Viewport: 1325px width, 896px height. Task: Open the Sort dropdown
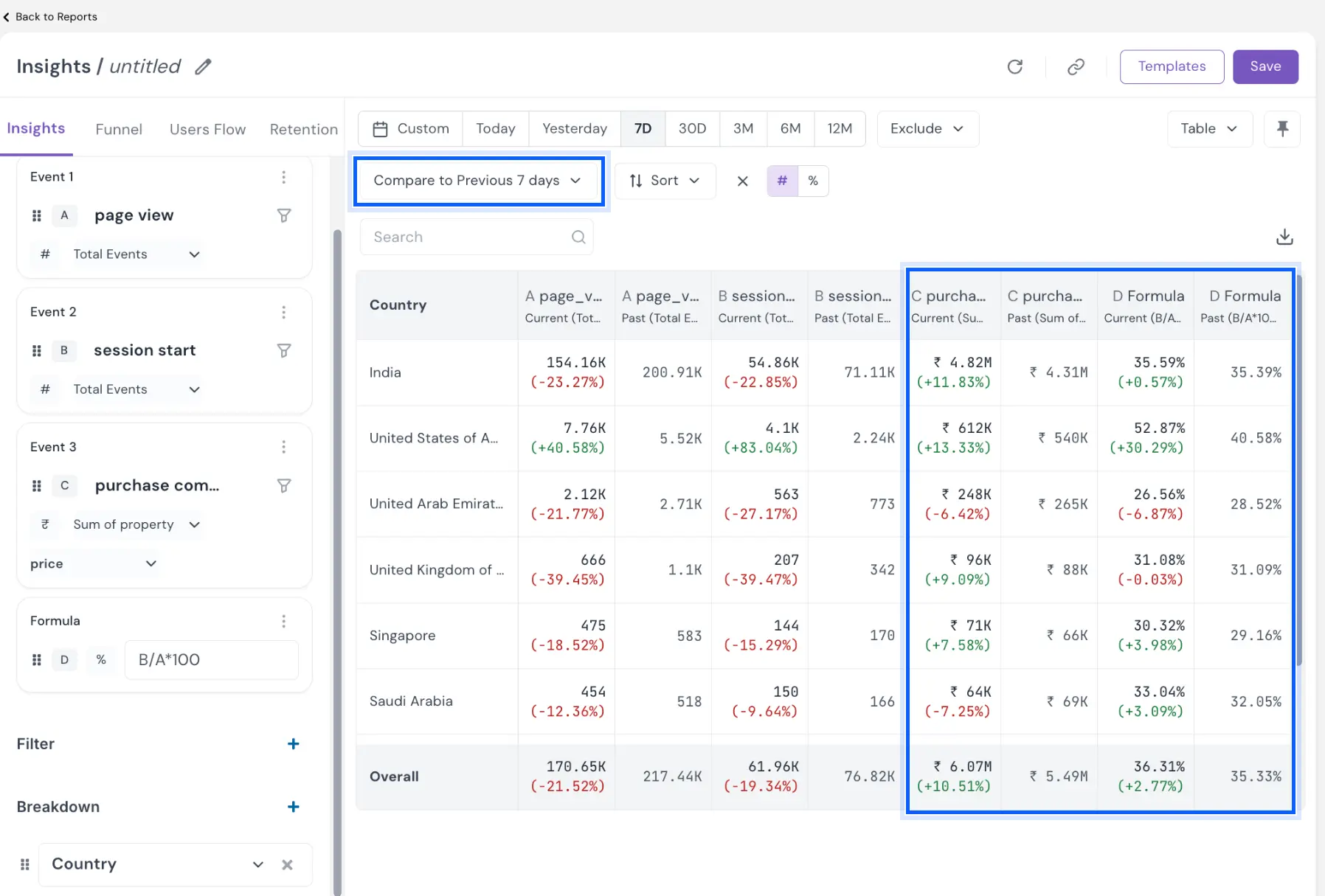point(665,181)
